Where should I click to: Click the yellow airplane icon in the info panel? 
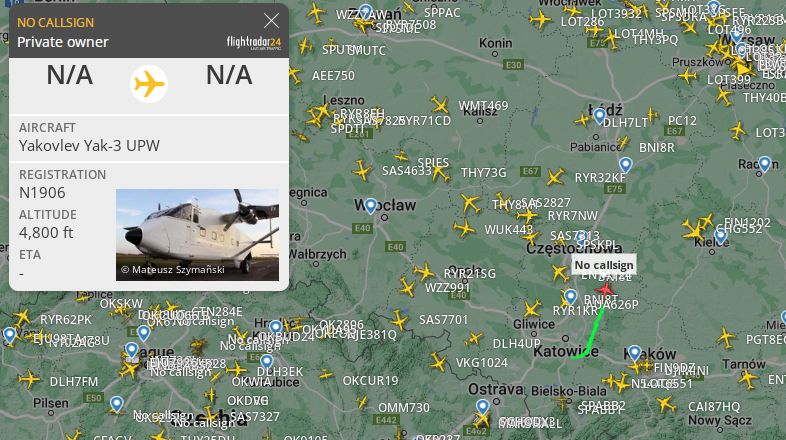coord(149,84)
